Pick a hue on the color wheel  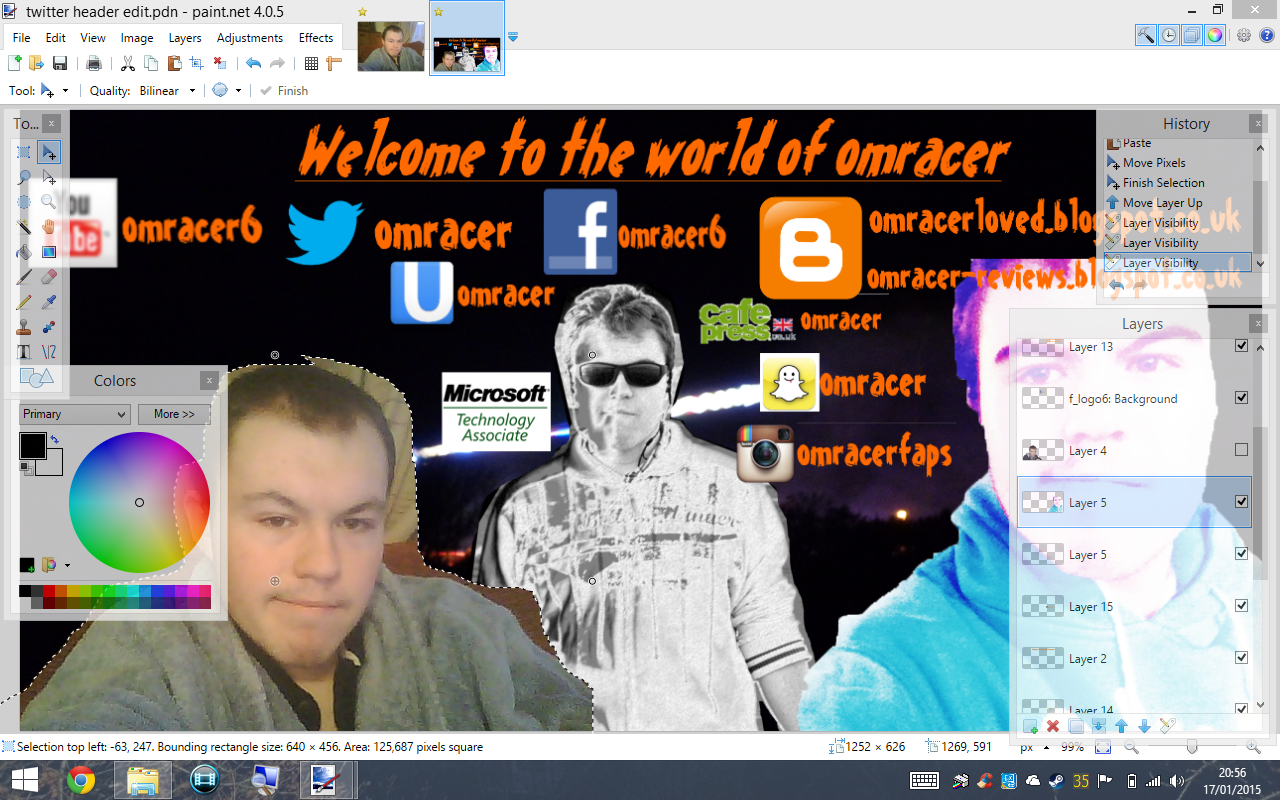139,502
